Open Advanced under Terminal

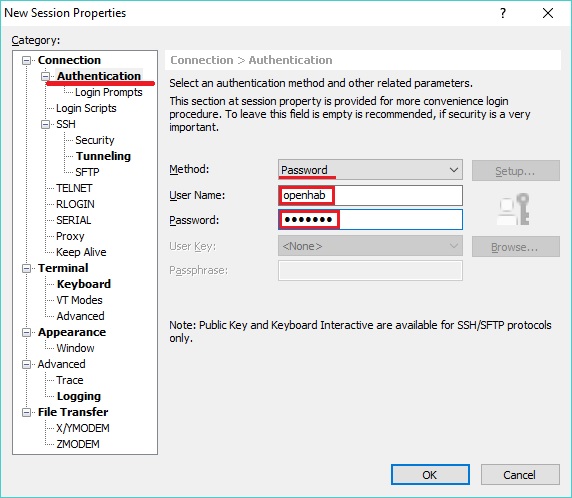(x=80, y=316)
